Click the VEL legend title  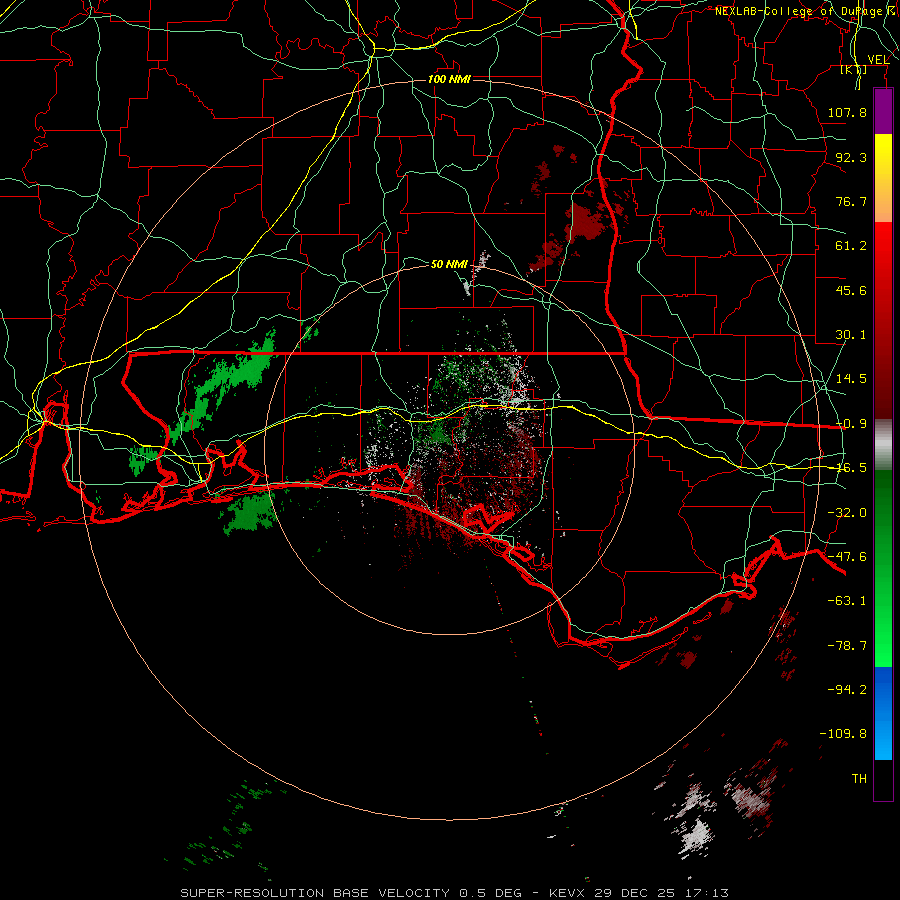point(878,59)
